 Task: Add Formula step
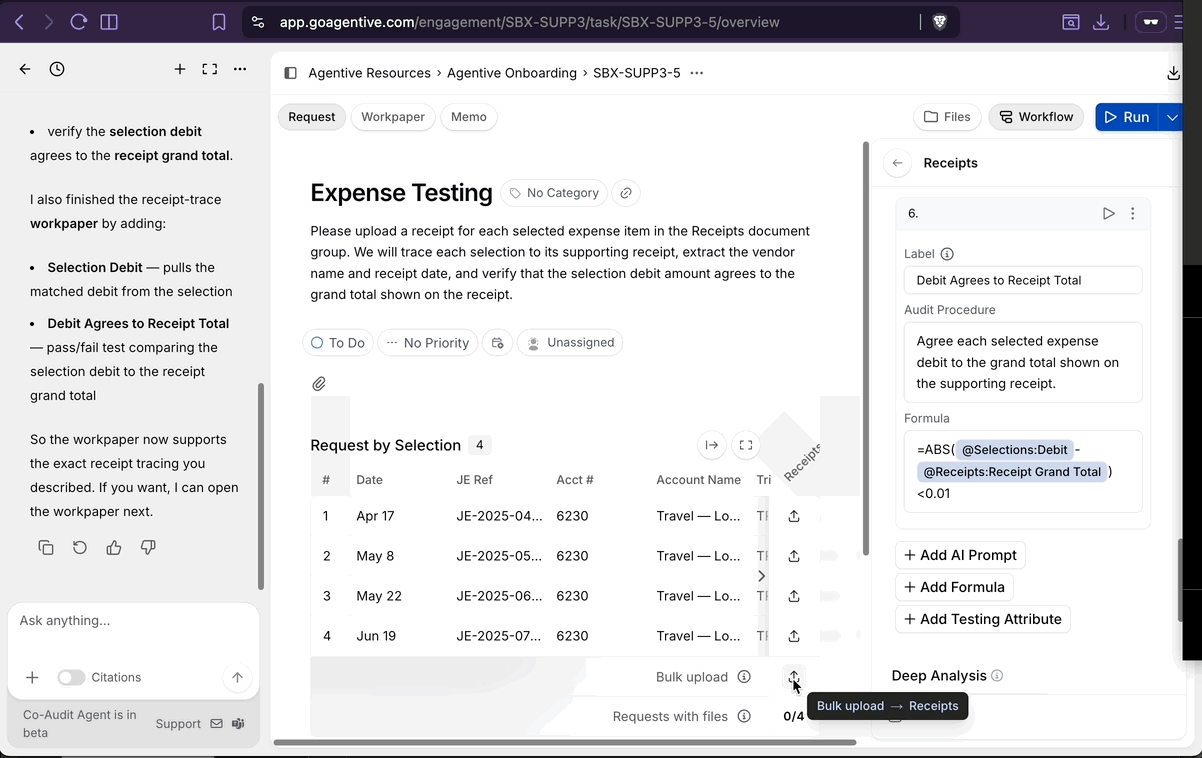[954, 587]
